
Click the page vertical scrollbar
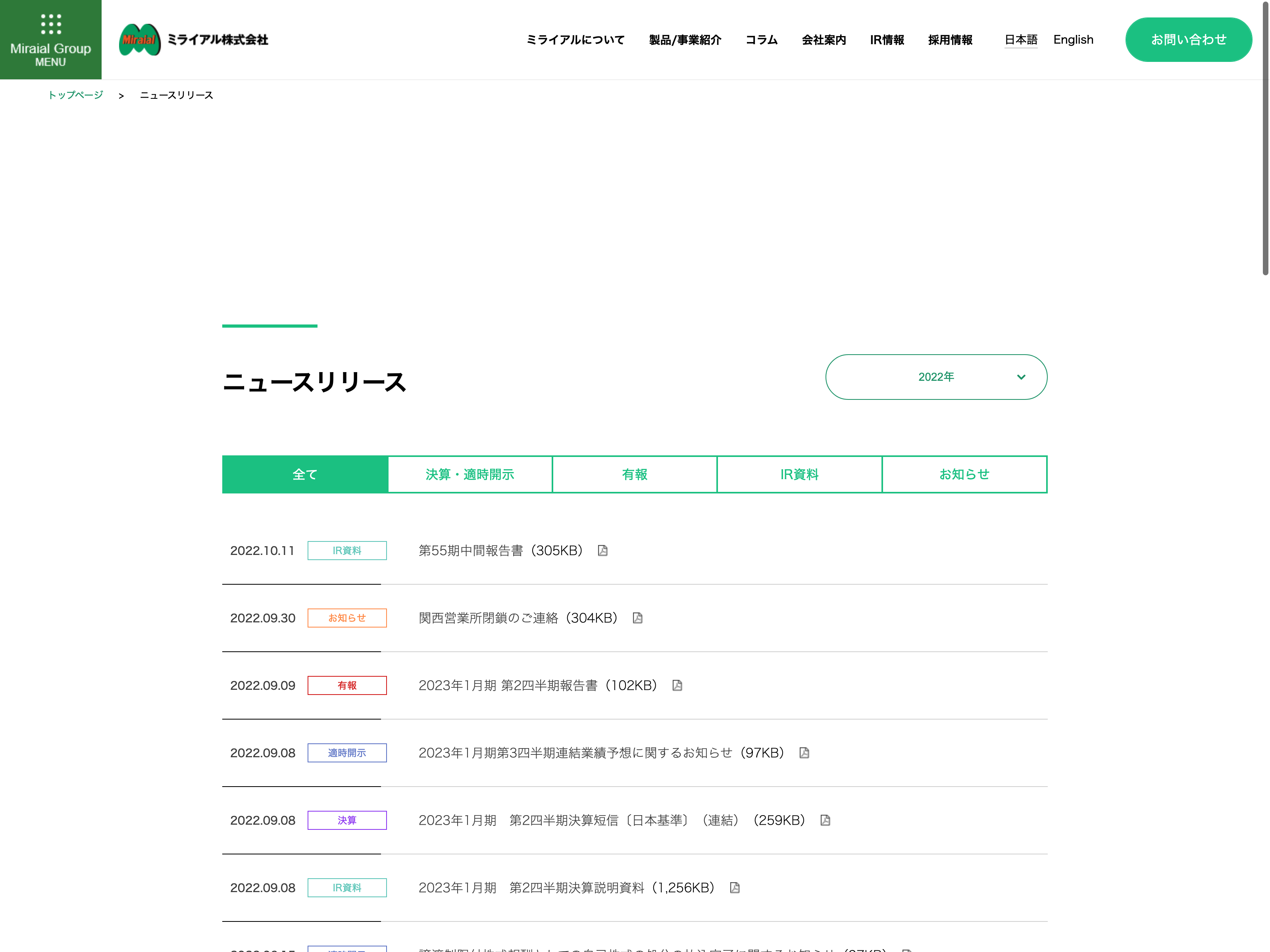(x=1265, y=138)
